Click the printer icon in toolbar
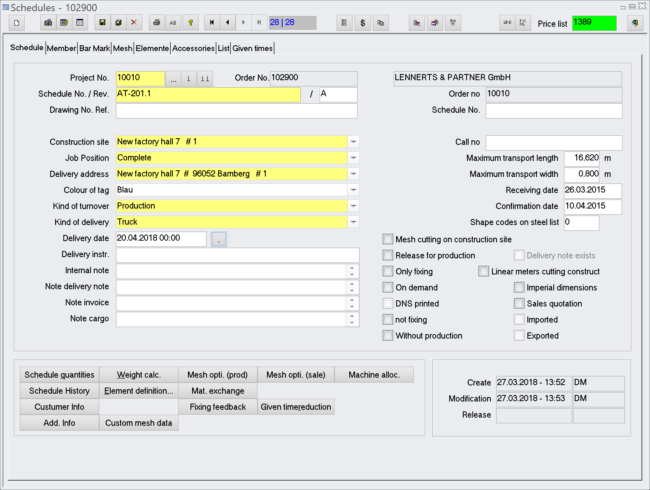This screenshot has width=650, height=490. click(x=156, y=22)
